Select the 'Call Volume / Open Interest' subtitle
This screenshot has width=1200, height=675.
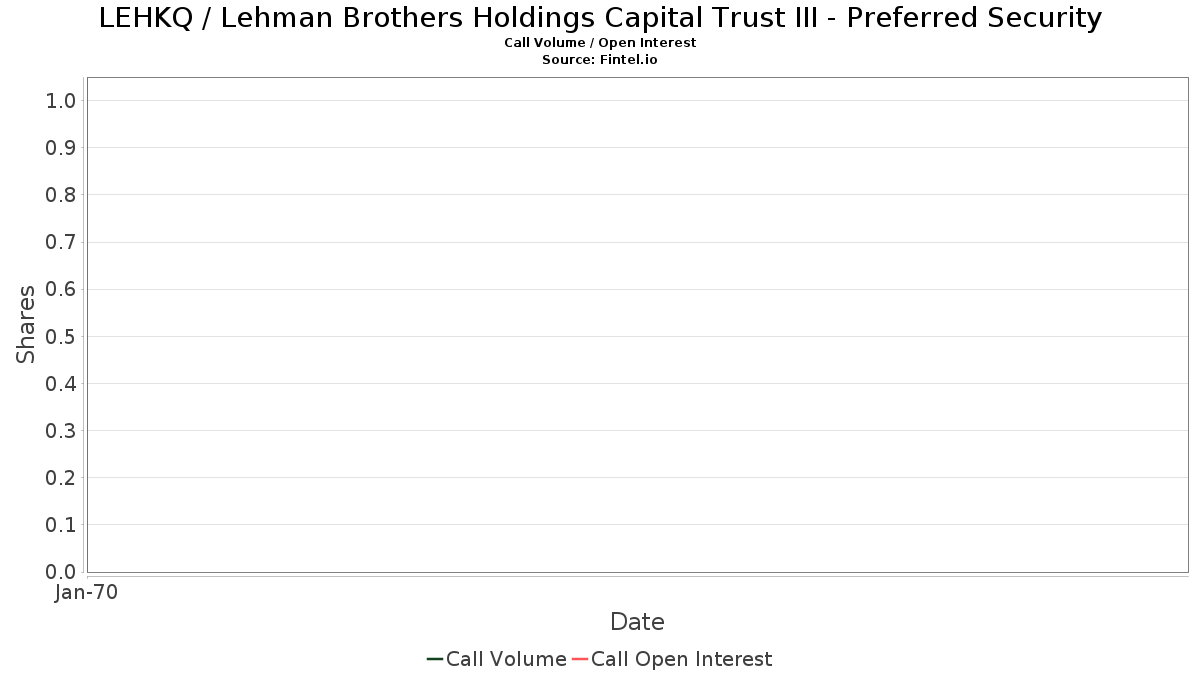click(x=600, y=43)
